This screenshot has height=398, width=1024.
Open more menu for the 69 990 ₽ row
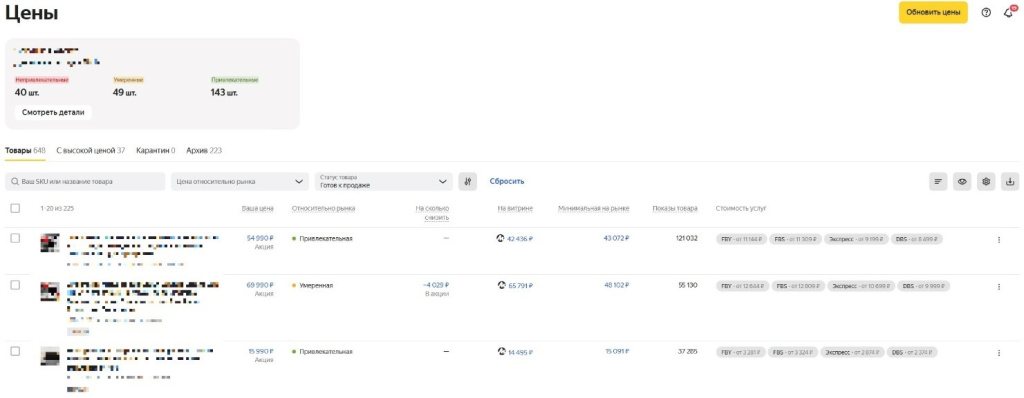pos(999,287)
